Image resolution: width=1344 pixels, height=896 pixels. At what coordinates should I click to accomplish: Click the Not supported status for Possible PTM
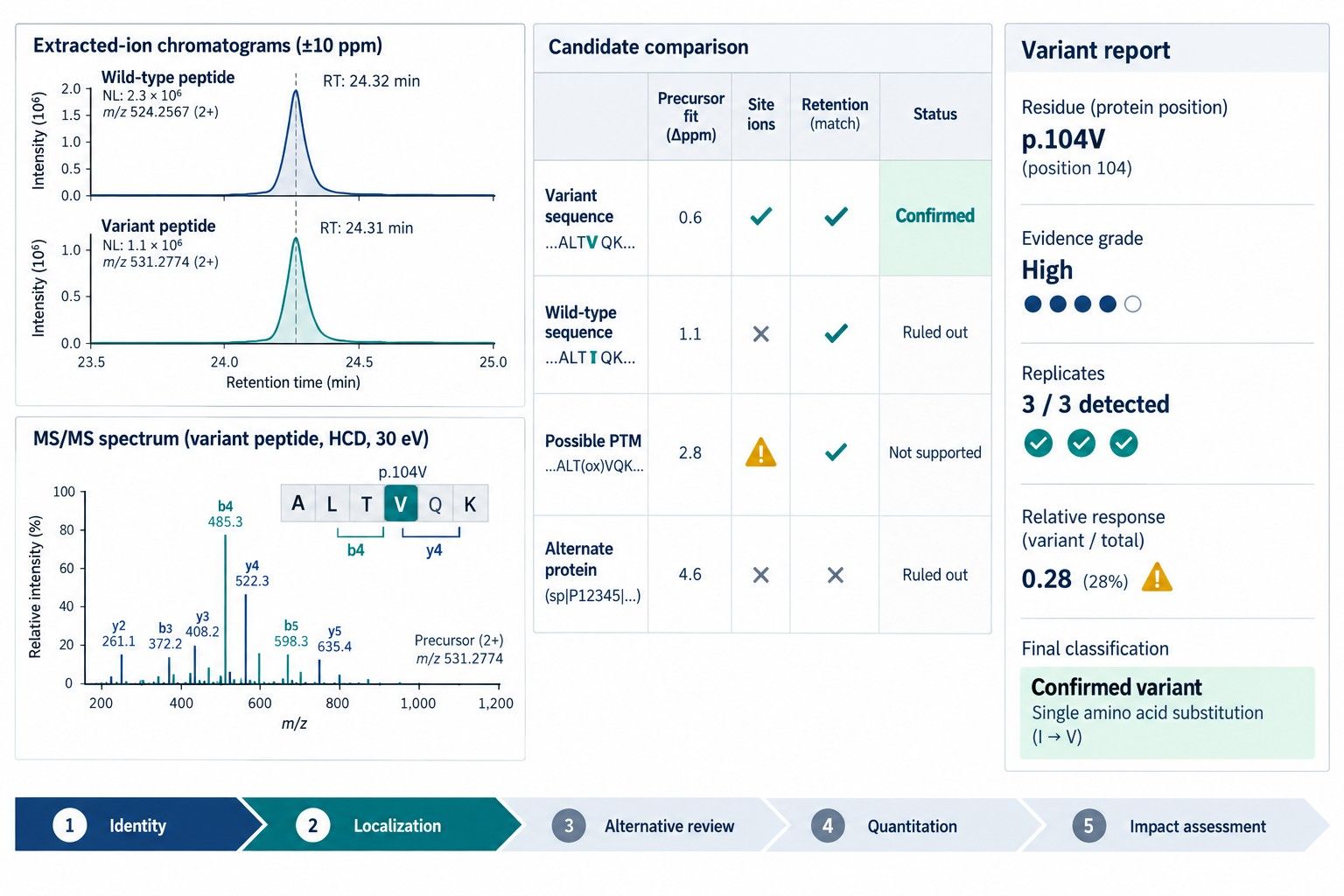click(934, 452)
